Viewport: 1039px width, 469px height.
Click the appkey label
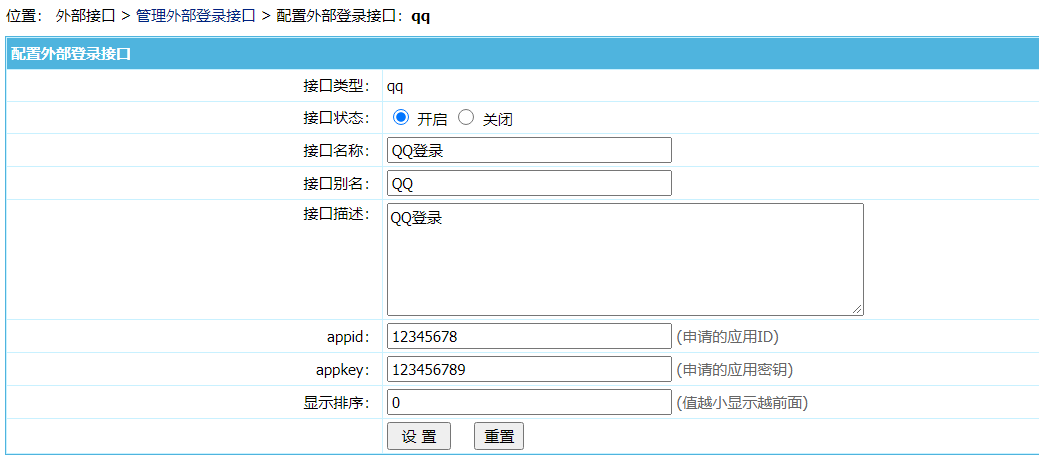pos(343,370)
